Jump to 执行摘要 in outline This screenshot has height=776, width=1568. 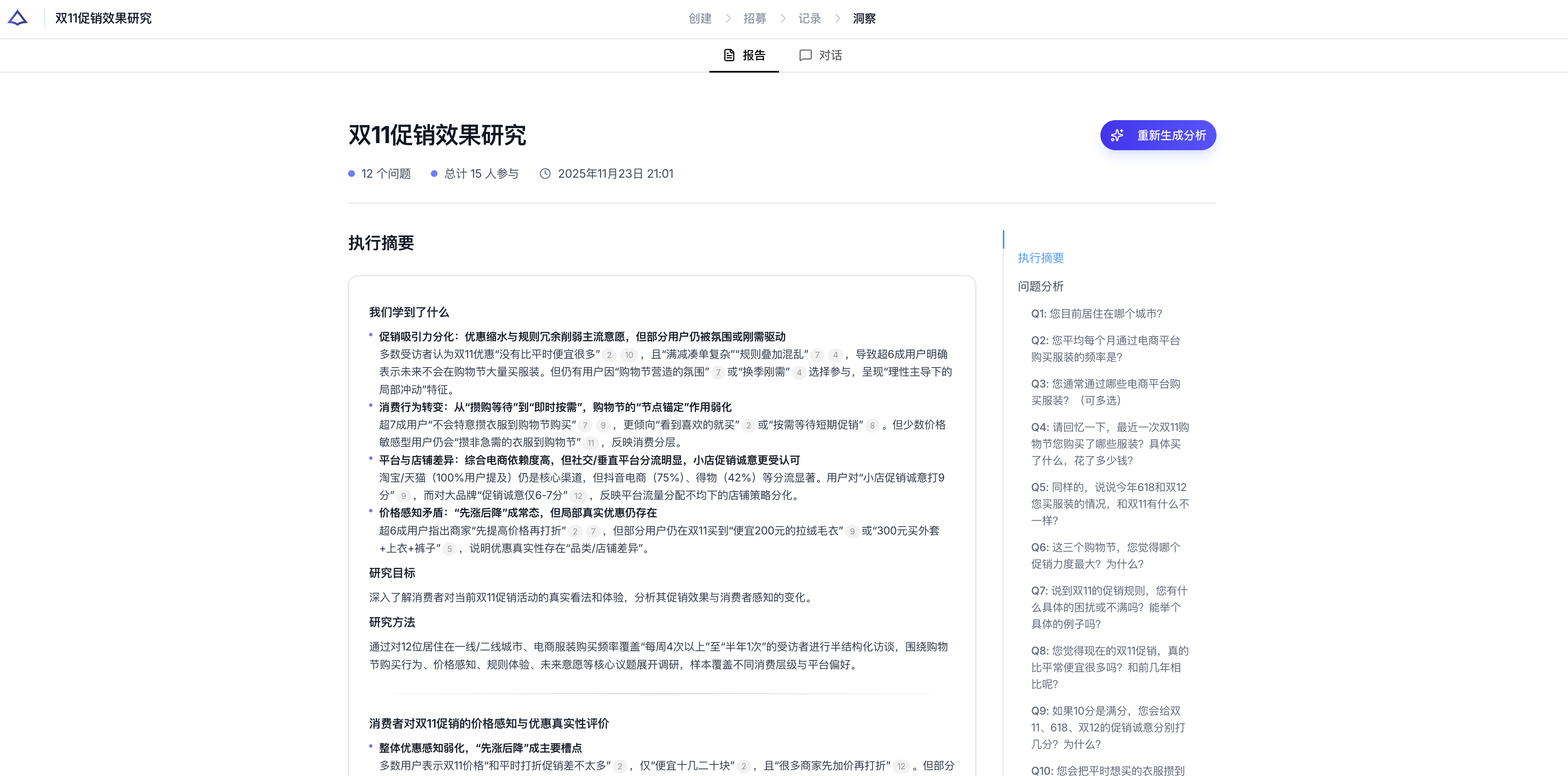[x=1040, y=258]
